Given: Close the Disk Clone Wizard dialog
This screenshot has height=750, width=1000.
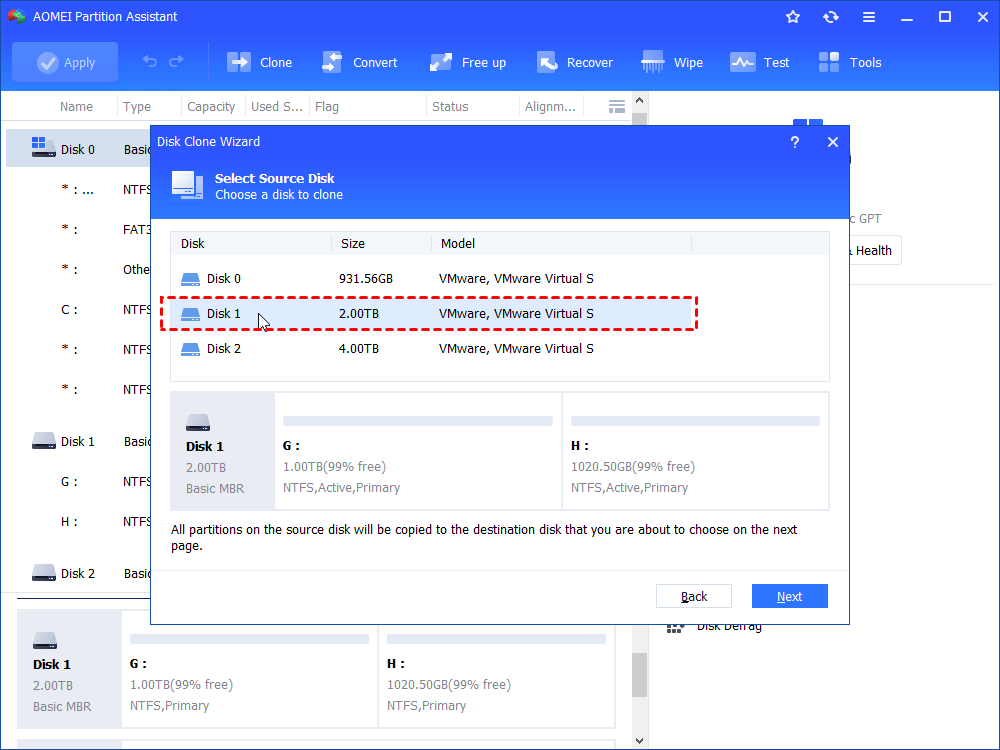Looking at the screenshot, I should (833, 142).
